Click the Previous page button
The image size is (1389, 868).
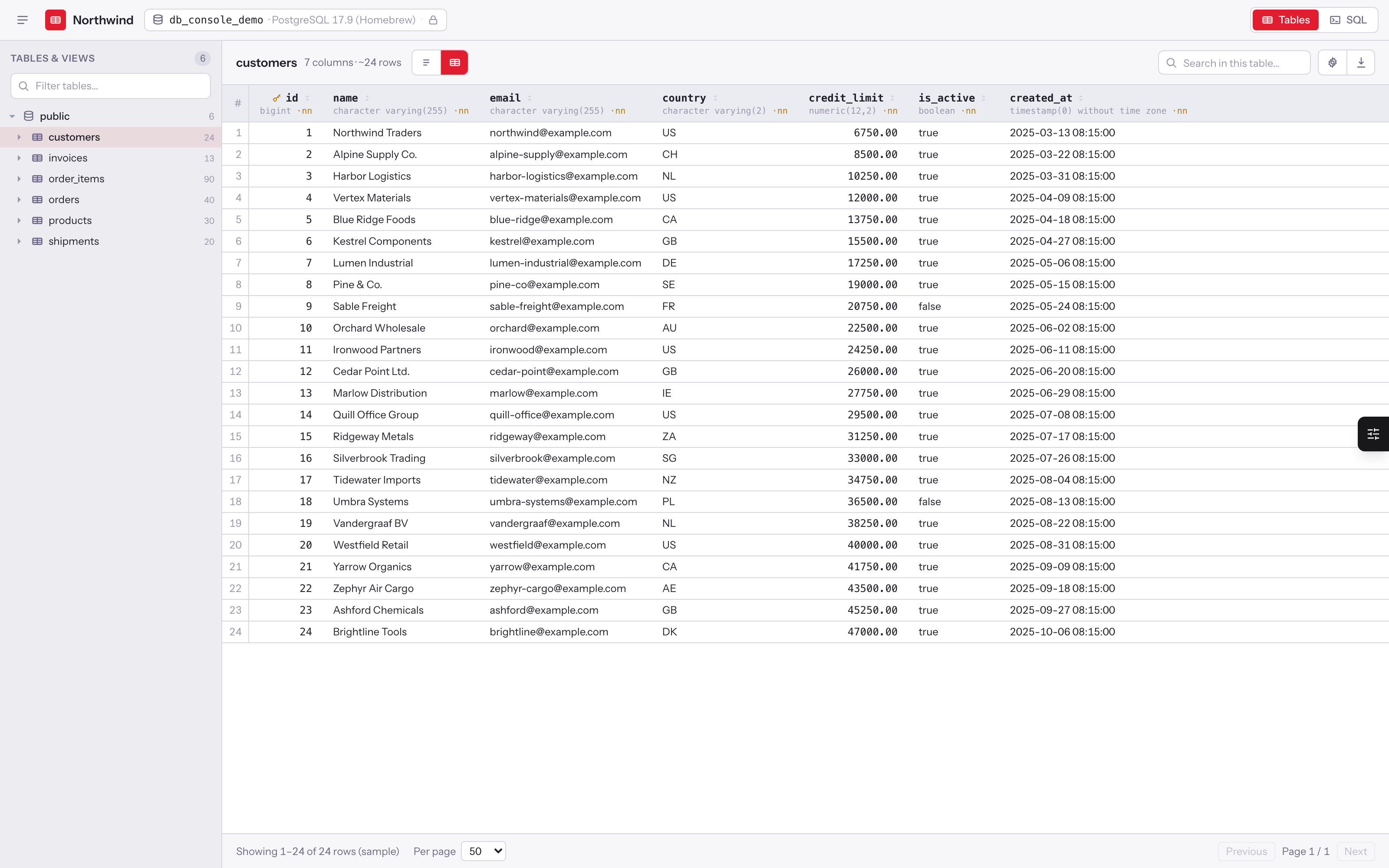click(x=1246, y=852)
